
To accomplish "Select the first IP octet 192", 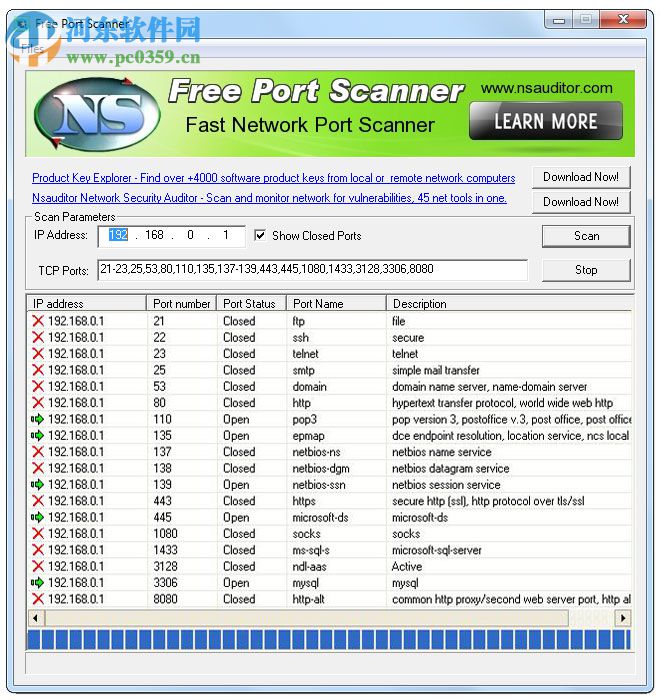I will click(x=118, y=235).
